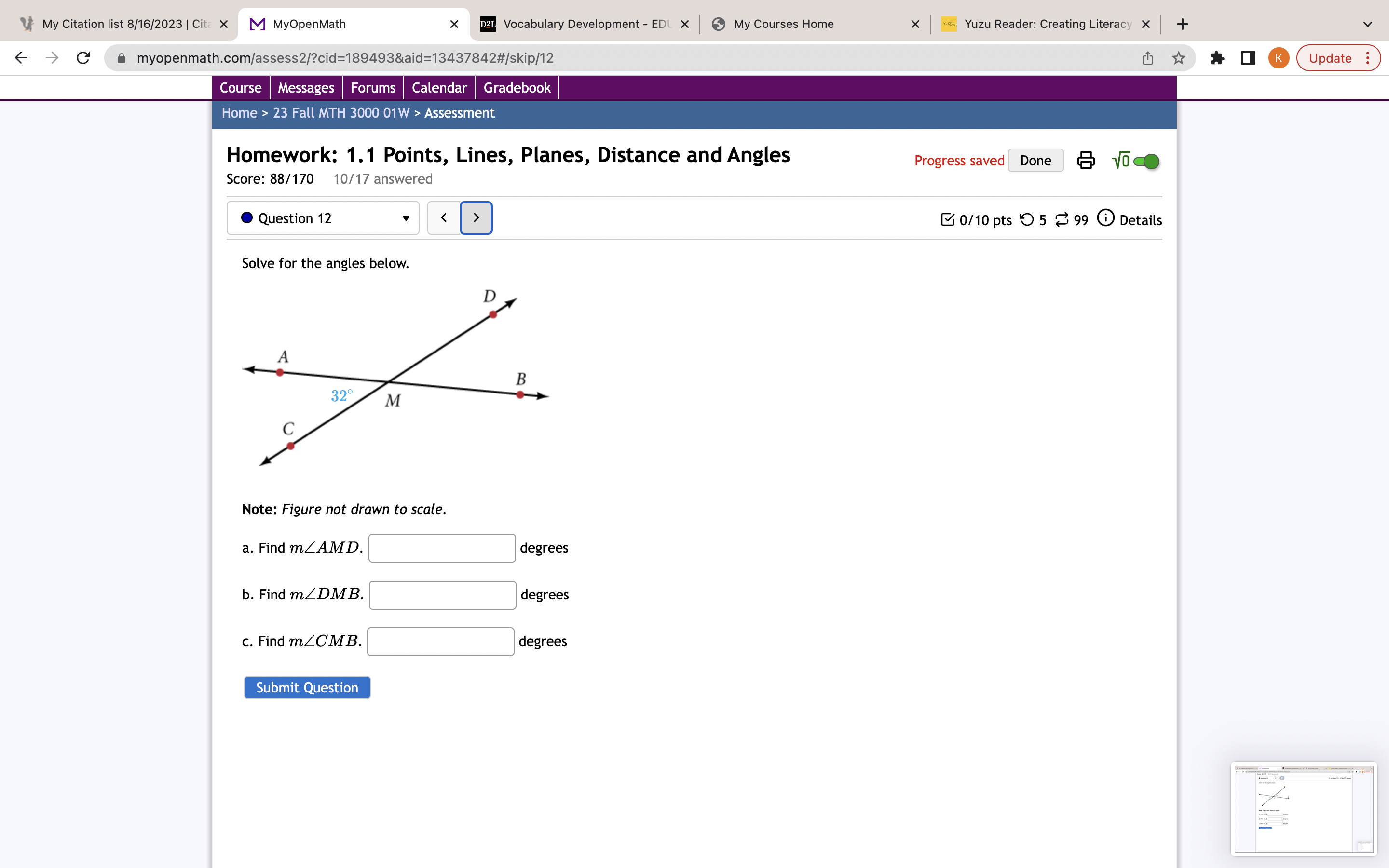The image size is (1389, 868).
Task: Expand the tab search chevron
Action: [1367, 24]
